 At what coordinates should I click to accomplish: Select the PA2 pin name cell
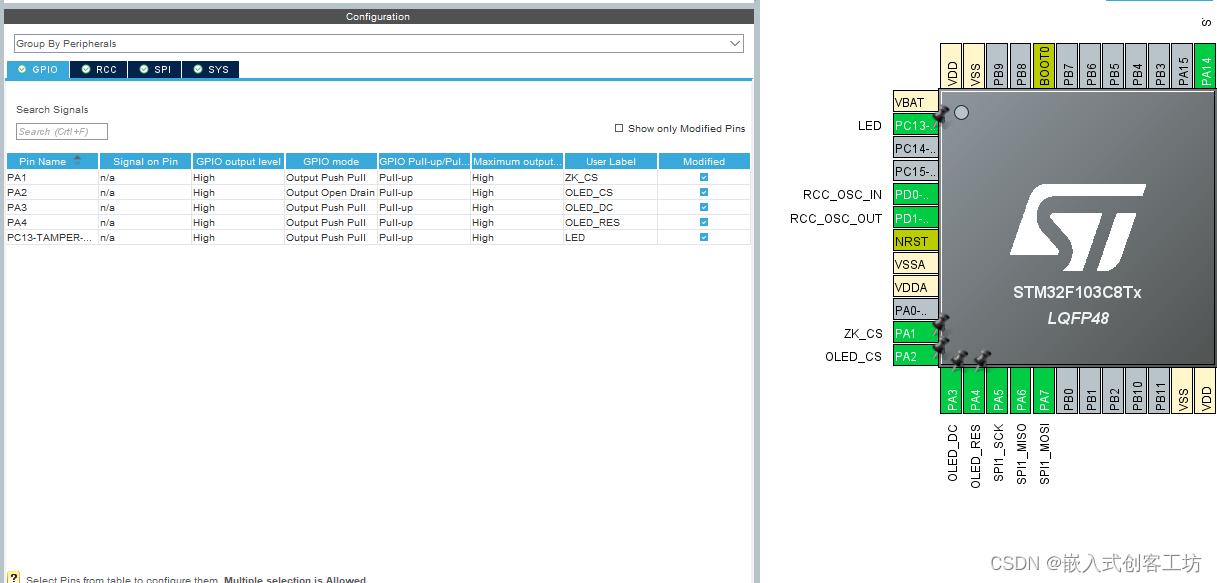tap(52, 192)
